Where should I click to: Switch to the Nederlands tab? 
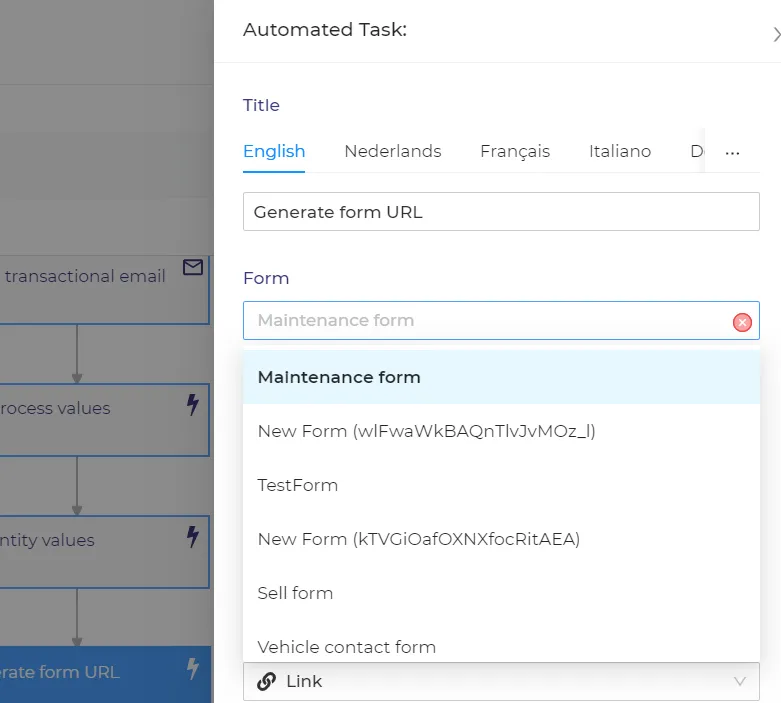coord(392,151)
